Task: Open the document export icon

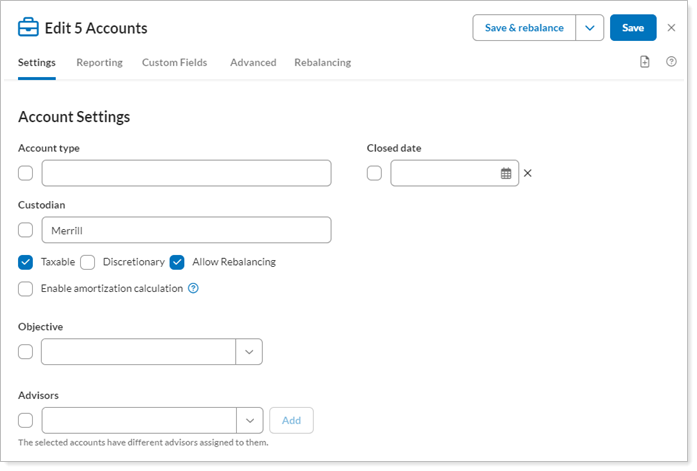Action: pos(645,62)
